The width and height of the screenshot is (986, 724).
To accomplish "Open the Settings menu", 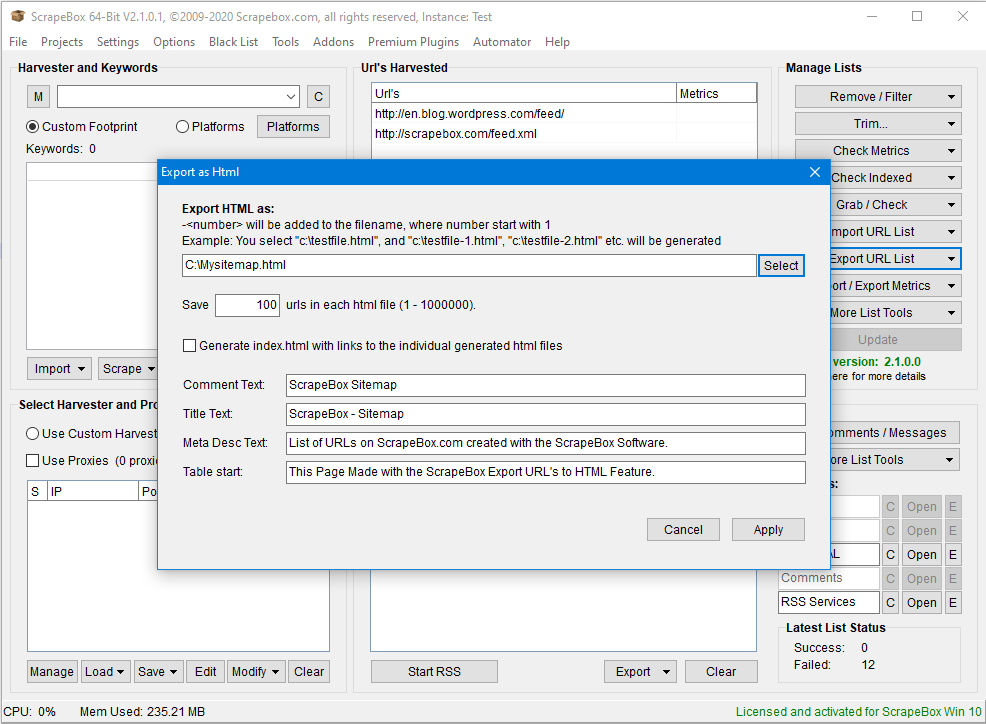I will [118, 42].
